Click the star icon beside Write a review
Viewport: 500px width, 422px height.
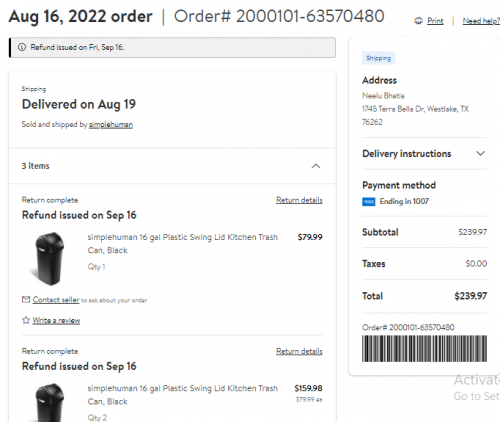pyautogui.click(x=26, y=320)
